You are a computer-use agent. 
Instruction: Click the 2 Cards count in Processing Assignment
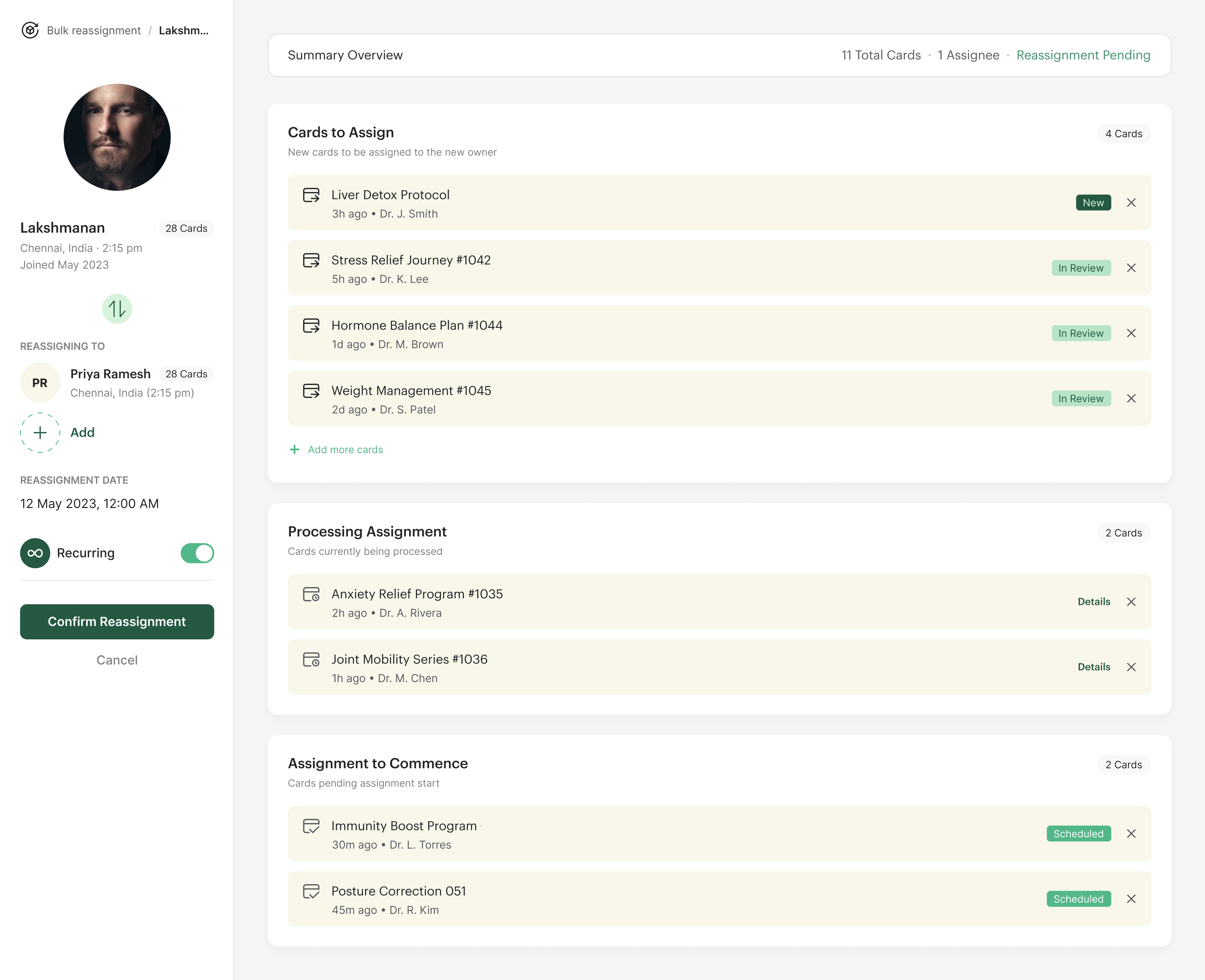[x=1124, y=533]
